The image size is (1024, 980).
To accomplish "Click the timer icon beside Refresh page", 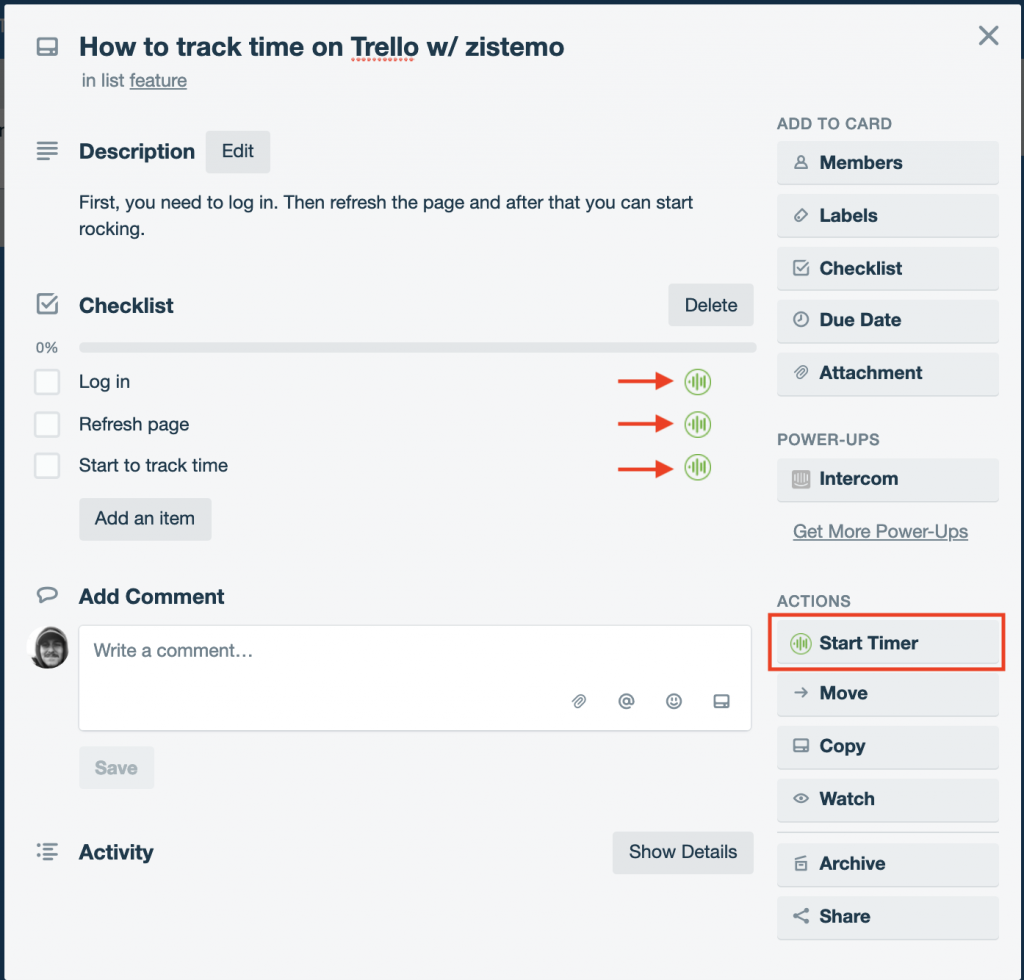I will pos(697,424).
